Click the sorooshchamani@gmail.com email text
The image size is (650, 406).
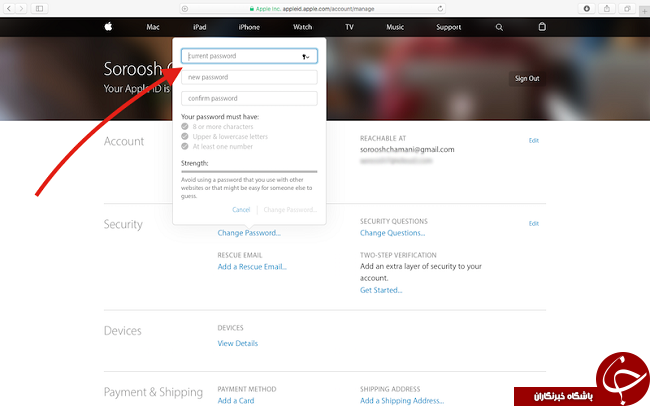(x=407, y=149)
